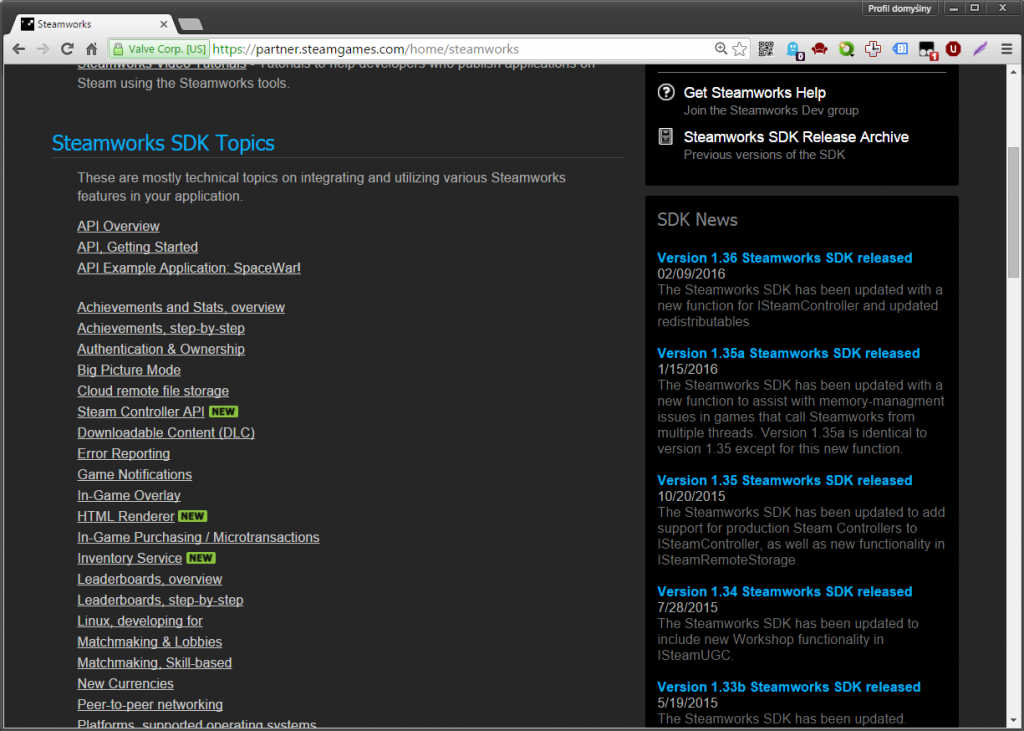Screen dimensions: 1024x731
Task: Open Get Steamworks Help link
Action: coord(754,93)
